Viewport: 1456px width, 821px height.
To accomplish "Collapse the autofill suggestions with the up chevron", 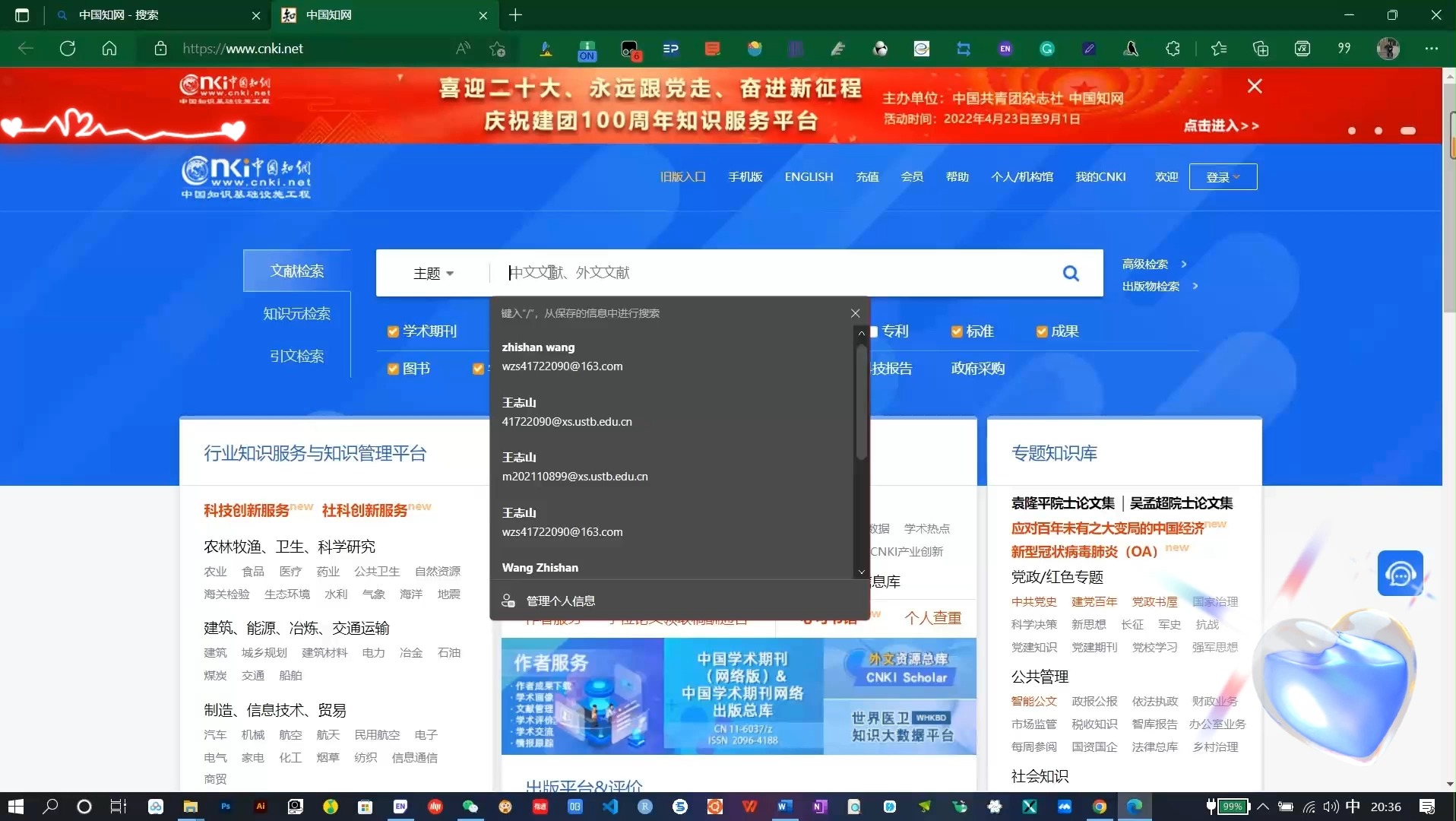I will [x=860, y=334].
